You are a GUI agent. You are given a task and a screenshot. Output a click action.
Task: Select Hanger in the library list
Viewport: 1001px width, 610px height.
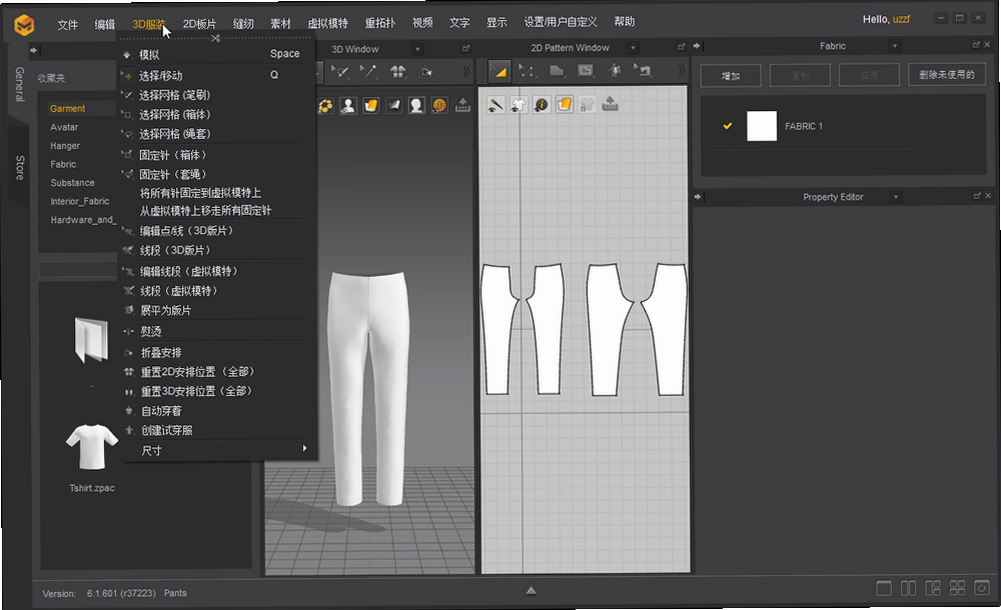point(65,145)
